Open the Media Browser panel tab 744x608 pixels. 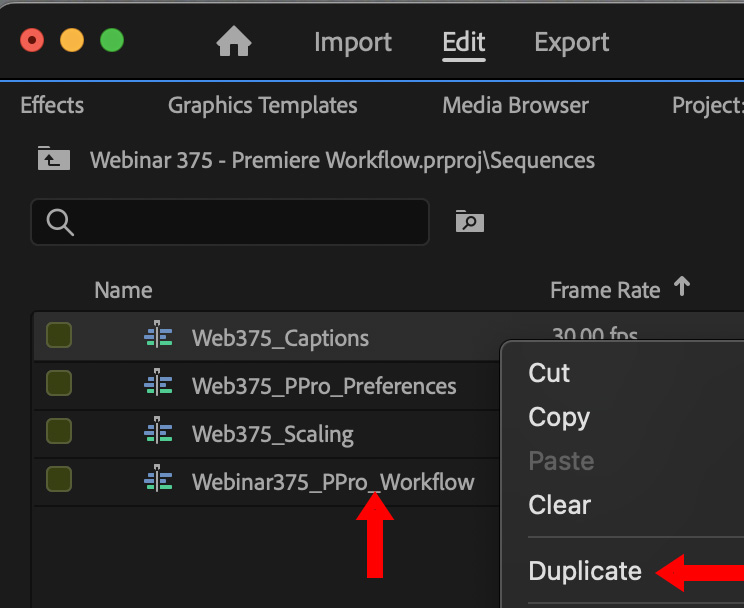point(515,105)
